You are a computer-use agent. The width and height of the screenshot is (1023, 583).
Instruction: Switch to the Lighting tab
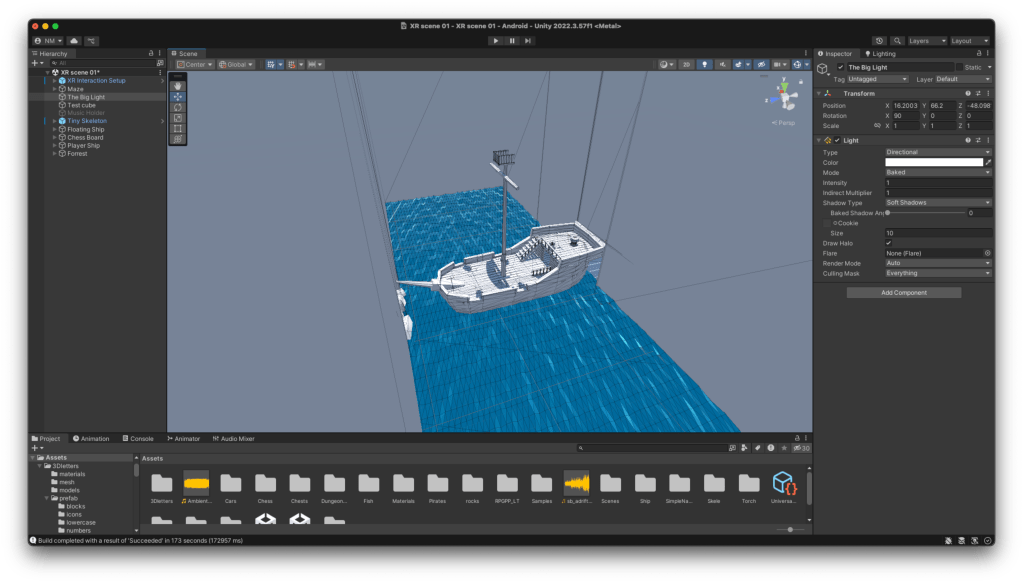(x=880, y=53)
